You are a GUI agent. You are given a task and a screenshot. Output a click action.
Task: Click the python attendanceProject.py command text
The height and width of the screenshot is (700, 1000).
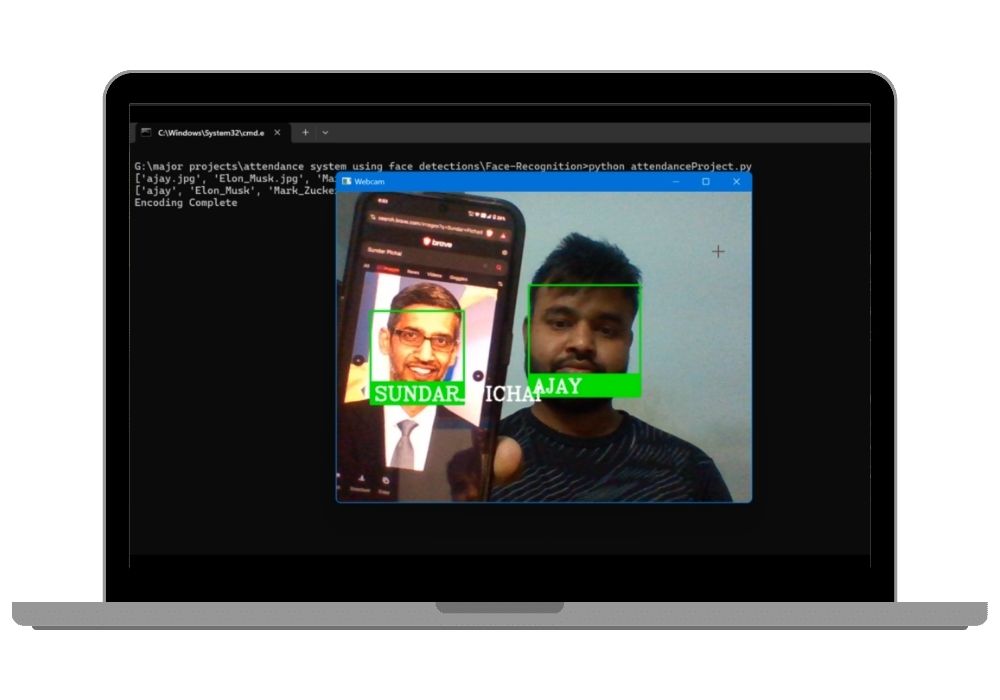pyautogui.click(x=670, y=166)
